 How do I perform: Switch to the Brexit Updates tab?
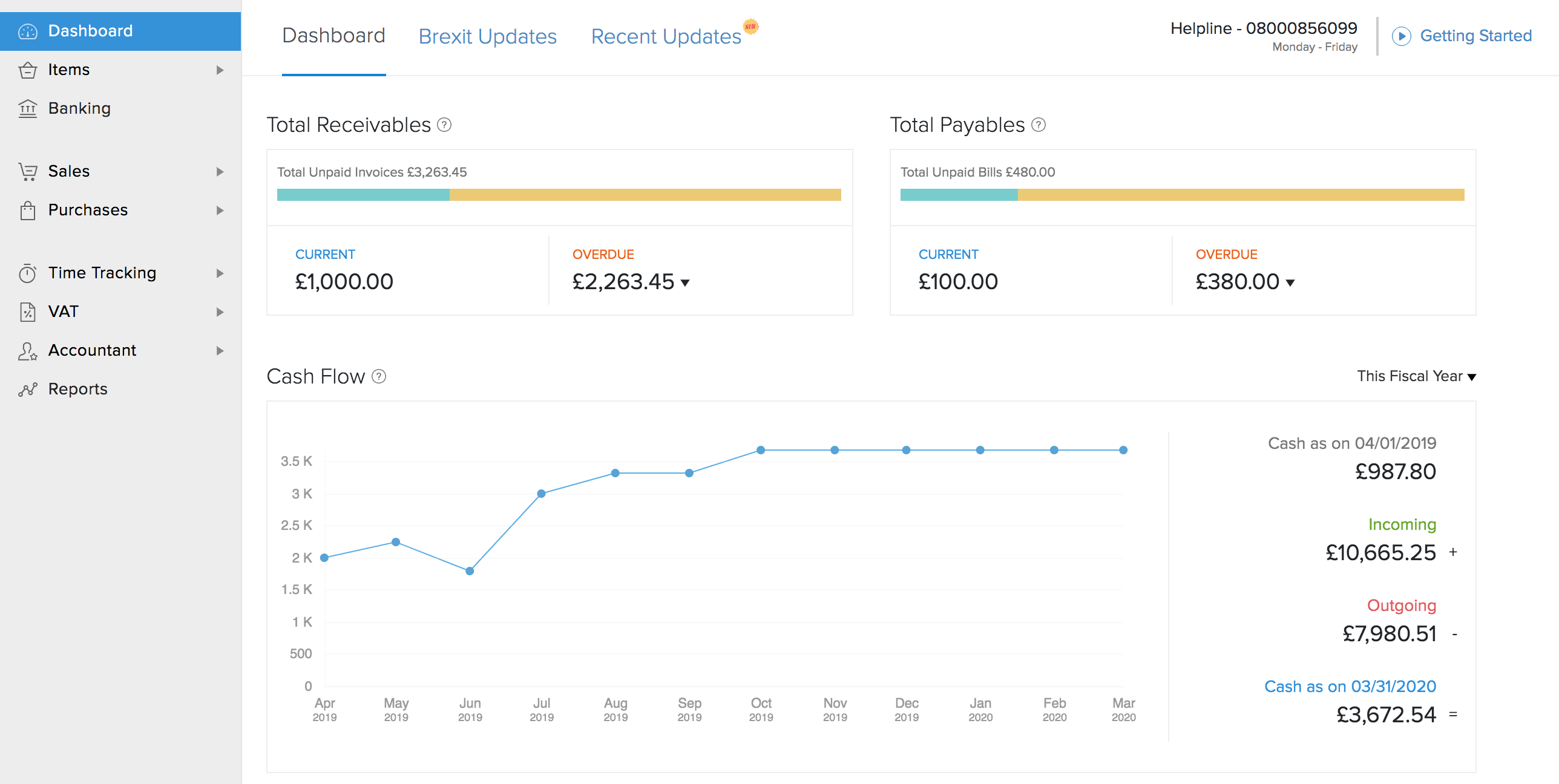pyautogui.click(x=487, y=36)
